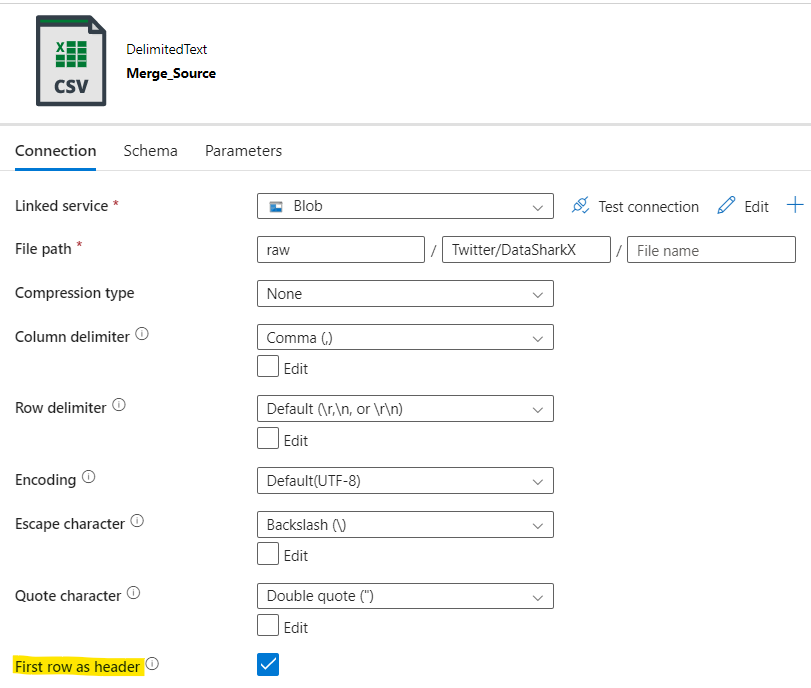Enable the Edit checkbox under Row delimiter
The height and width of the screenshot is (688, 811).
tap(268, 438)
